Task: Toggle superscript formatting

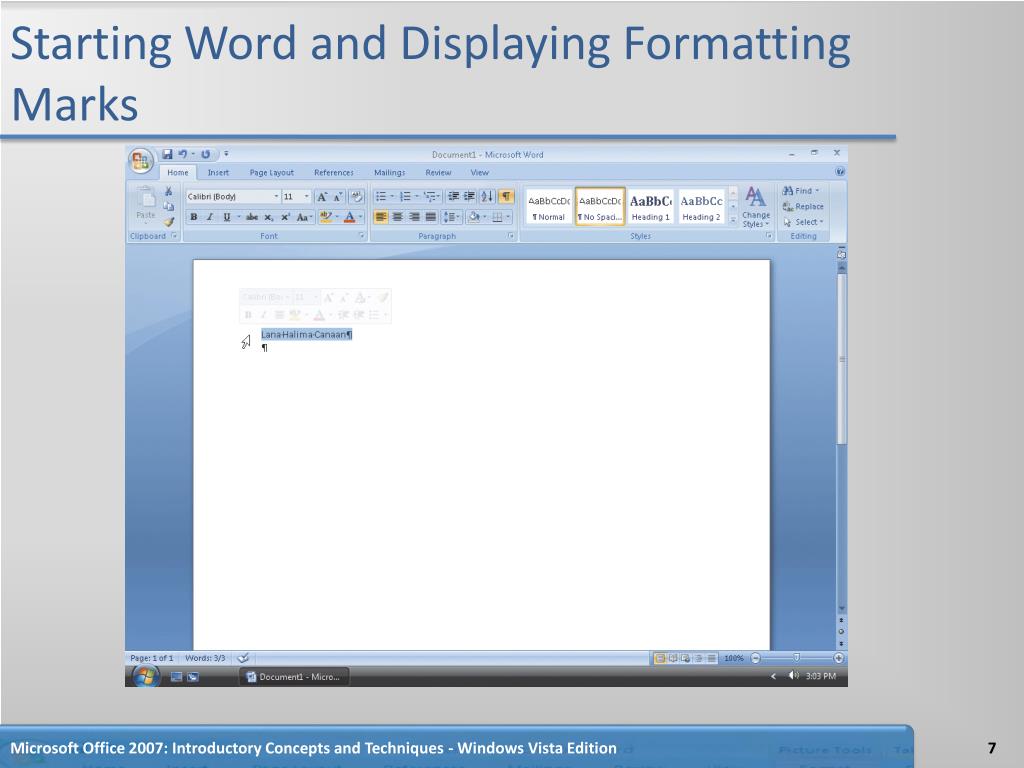Action: pos(285,217)
